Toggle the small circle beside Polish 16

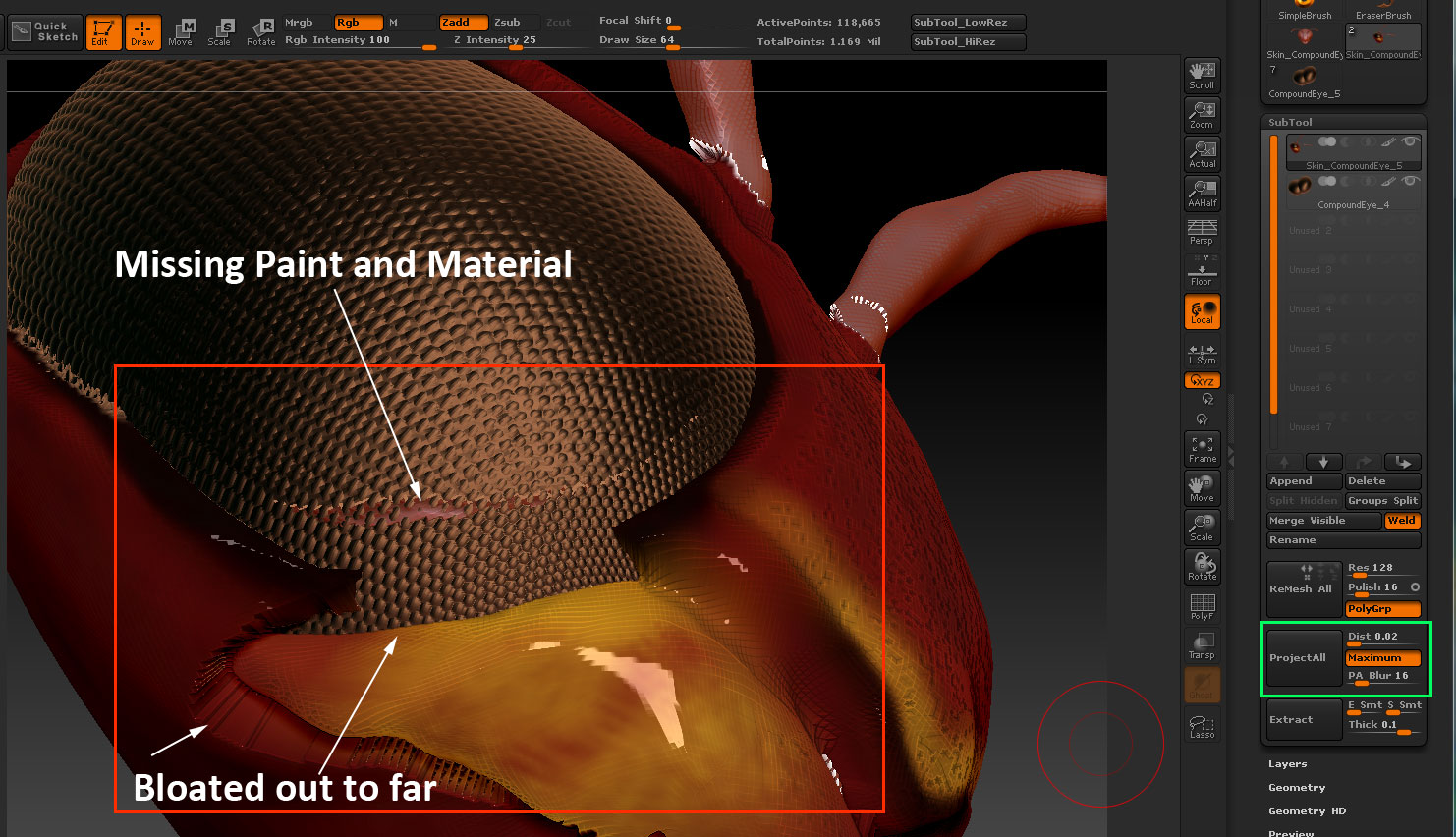[x=1416, y=587]
